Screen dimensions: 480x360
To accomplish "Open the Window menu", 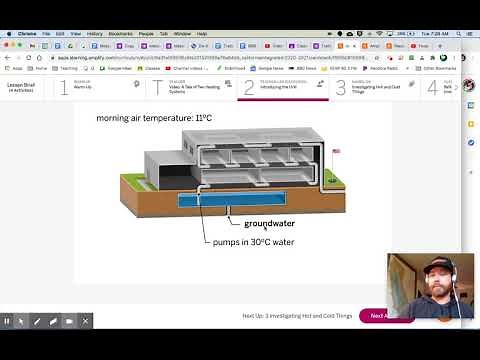I will (x=182, y=34).
